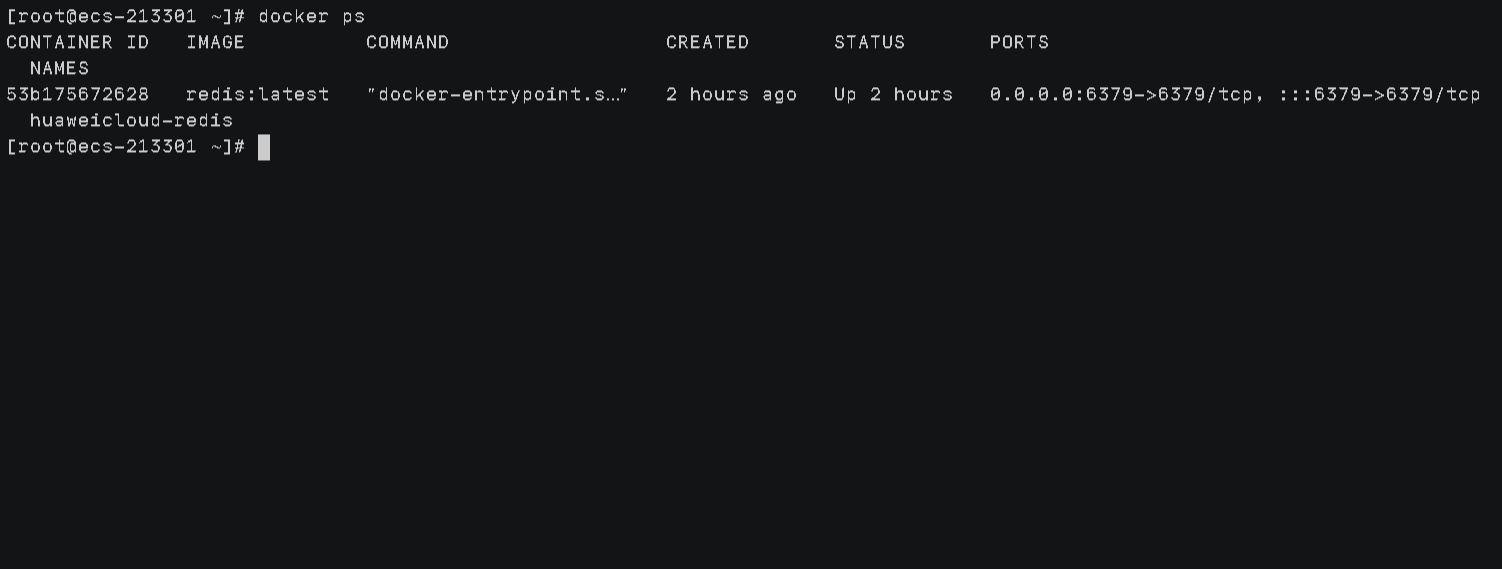Screen dimensions: 1502x569
Task: Click the terminal cursor block at last prompt
Action: [x=264, y=147]
